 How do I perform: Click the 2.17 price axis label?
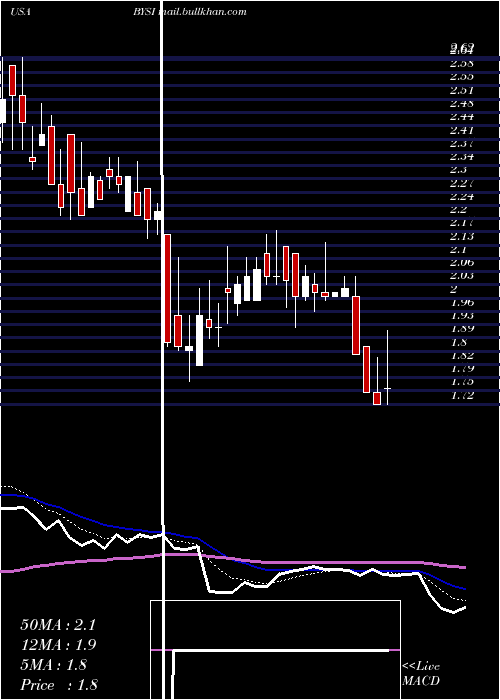click(462, 223)
